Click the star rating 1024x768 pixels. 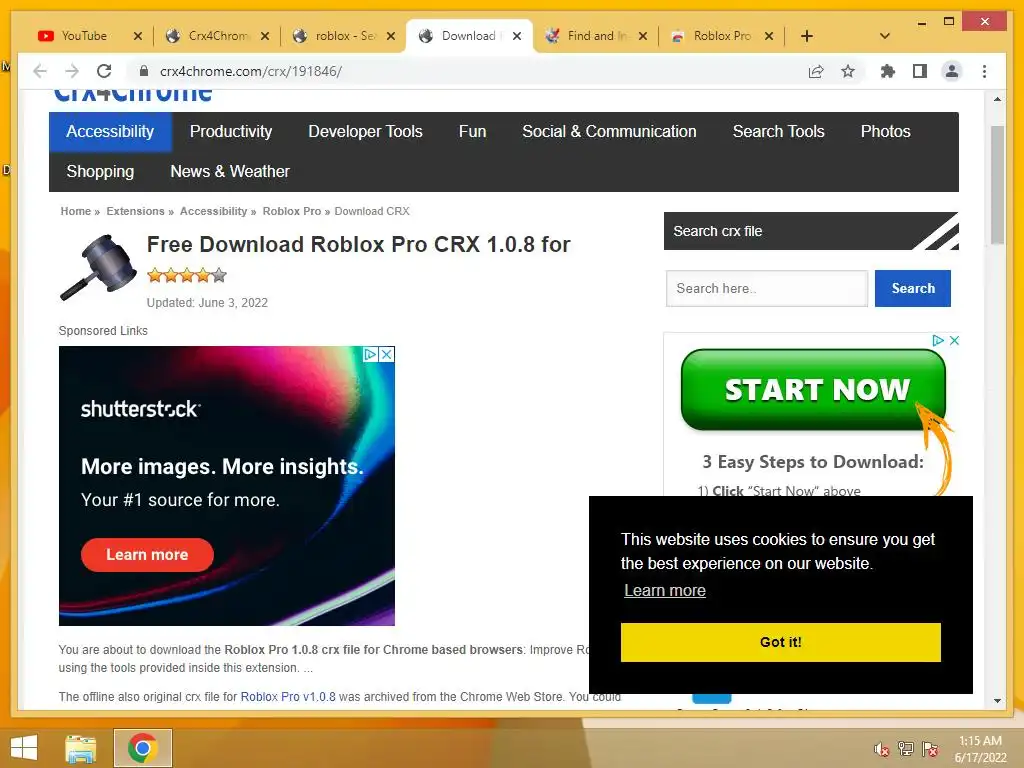pyautogui.click(x=187, y=275)
